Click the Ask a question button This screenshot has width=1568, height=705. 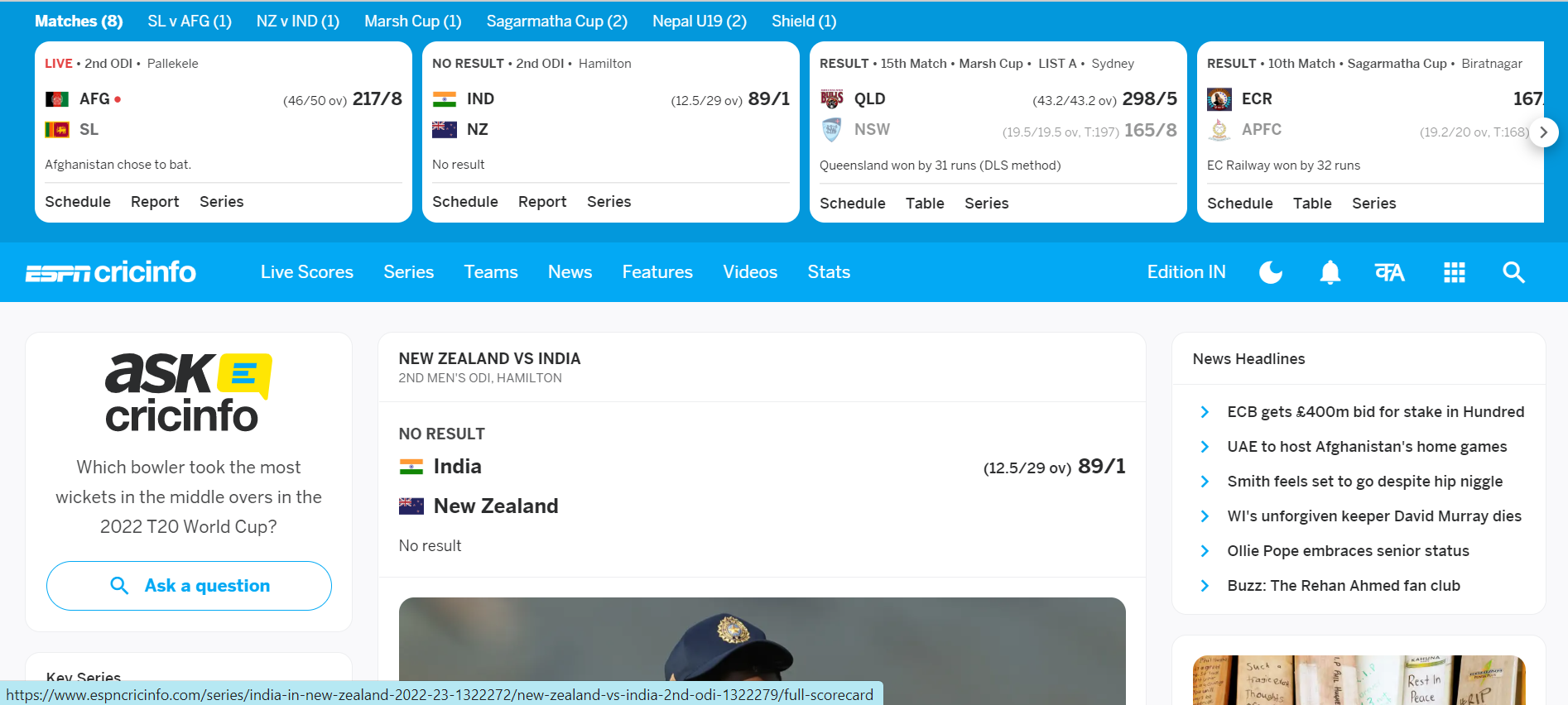[x=189, y=586]
